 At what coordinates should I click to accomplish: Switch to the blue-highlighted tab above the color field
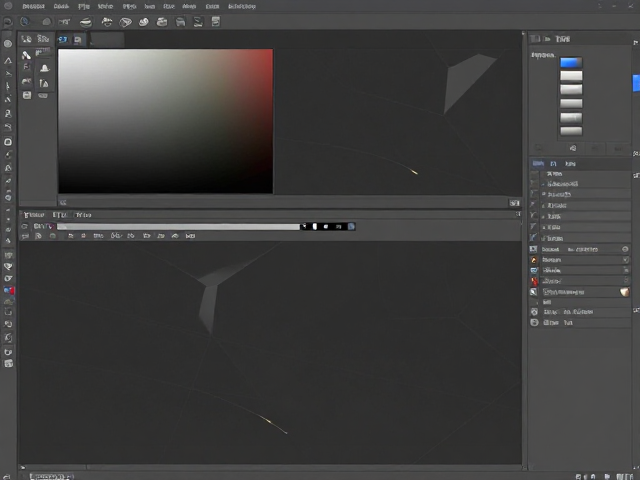click(63, 40)
